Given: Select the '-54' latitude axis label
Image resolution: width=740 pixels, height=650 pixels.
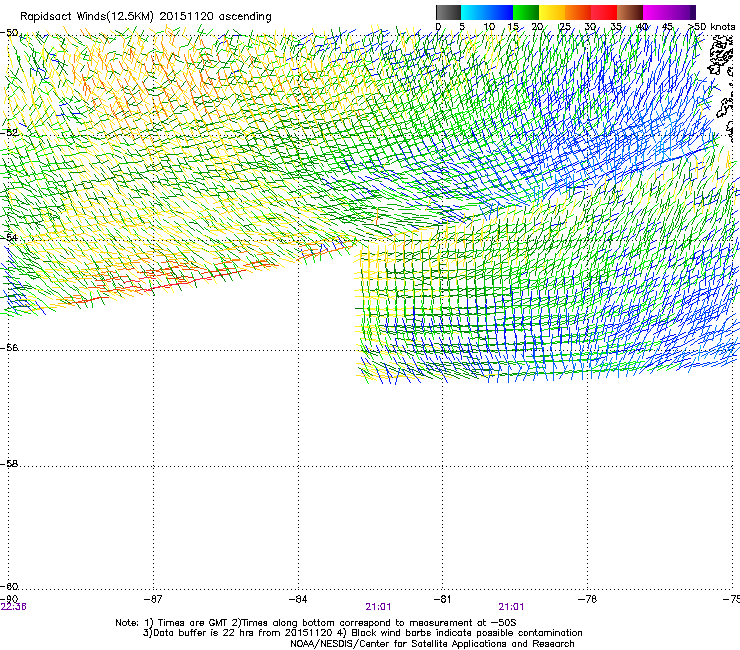Looking at the screenshot, I should click(x=9, y=237).
